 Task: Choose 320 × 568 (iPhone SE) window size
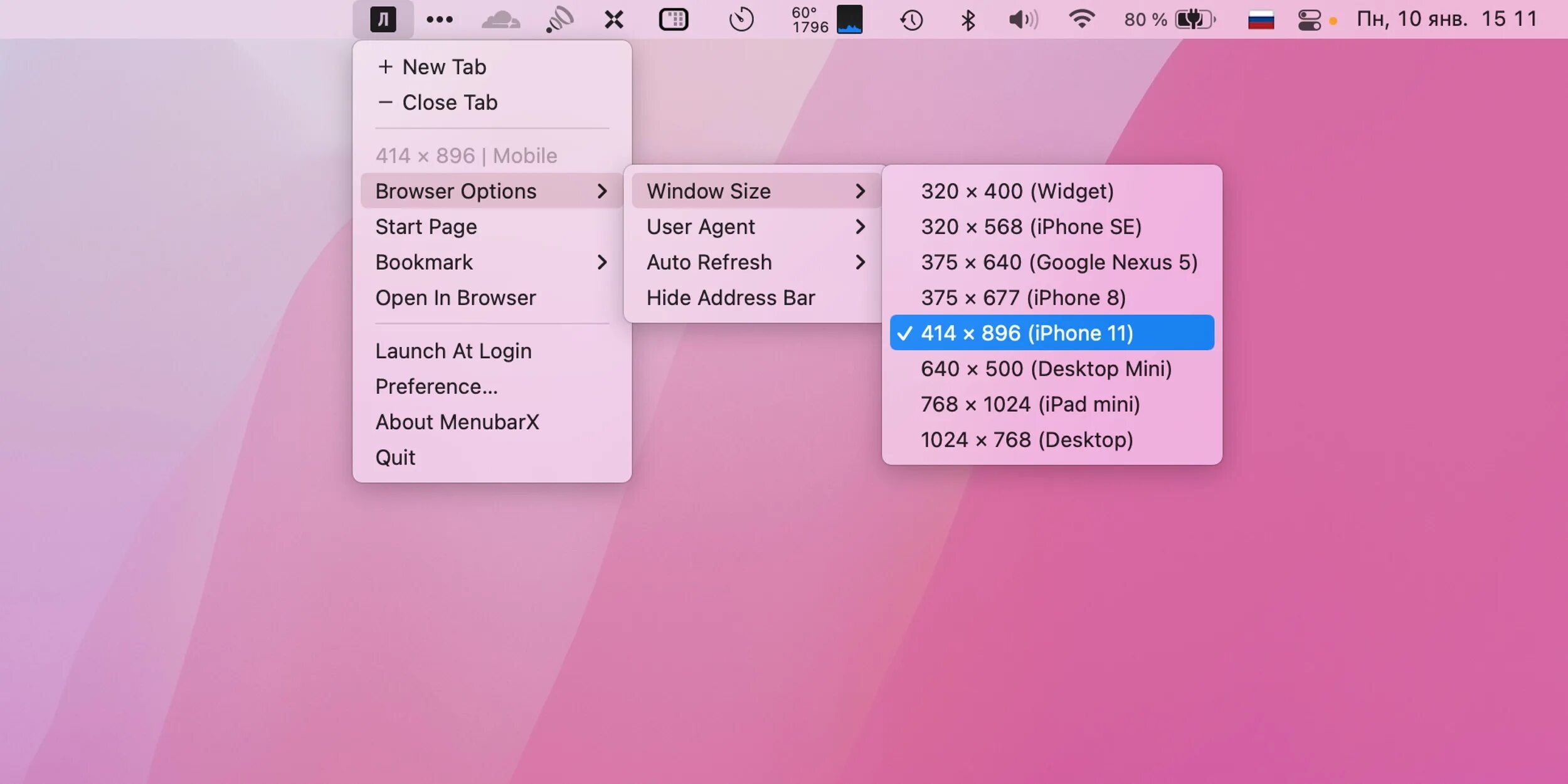click(1031, 226)
